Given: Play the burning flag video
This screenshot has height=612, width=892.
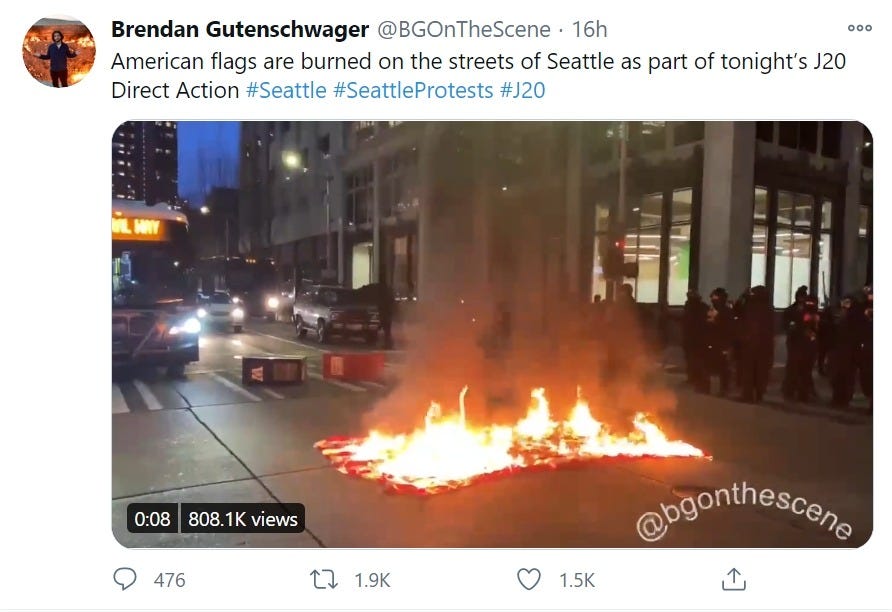Looking at the screenshot, I should pyautogui.click(x=492, y=334).
